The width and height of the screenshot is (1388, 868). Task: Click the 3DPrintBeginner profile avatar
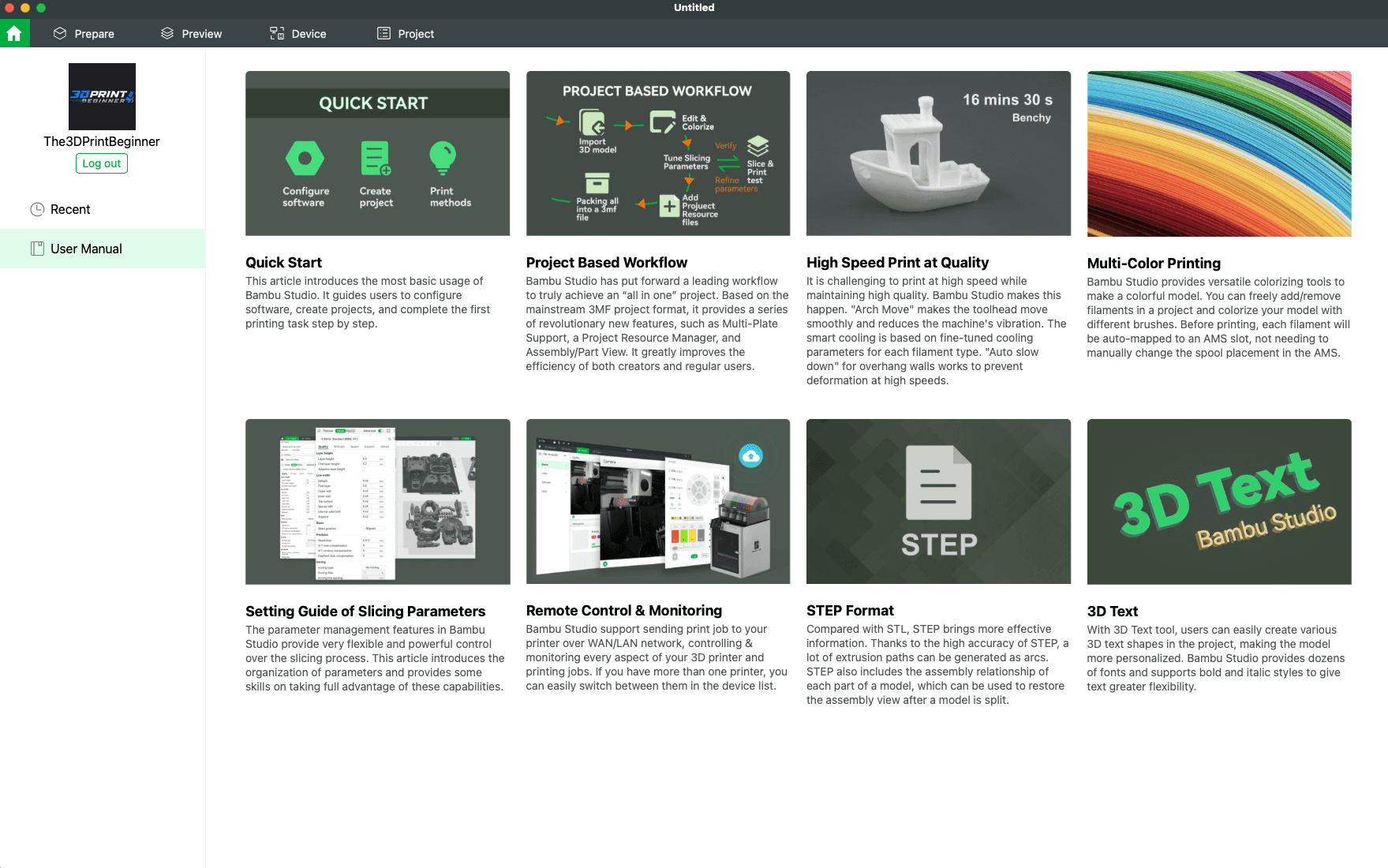[102, 96]
